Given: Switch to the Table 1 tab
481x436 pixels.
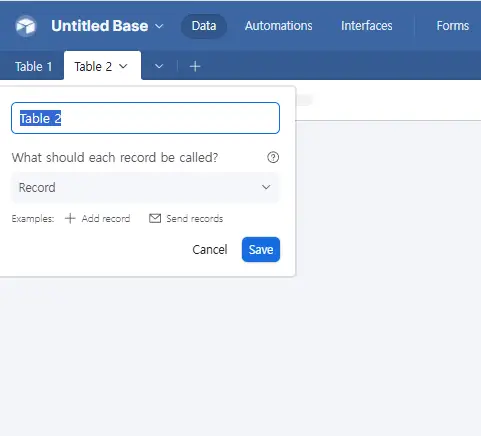Looking at the screenshot, I should pos(33,66).
